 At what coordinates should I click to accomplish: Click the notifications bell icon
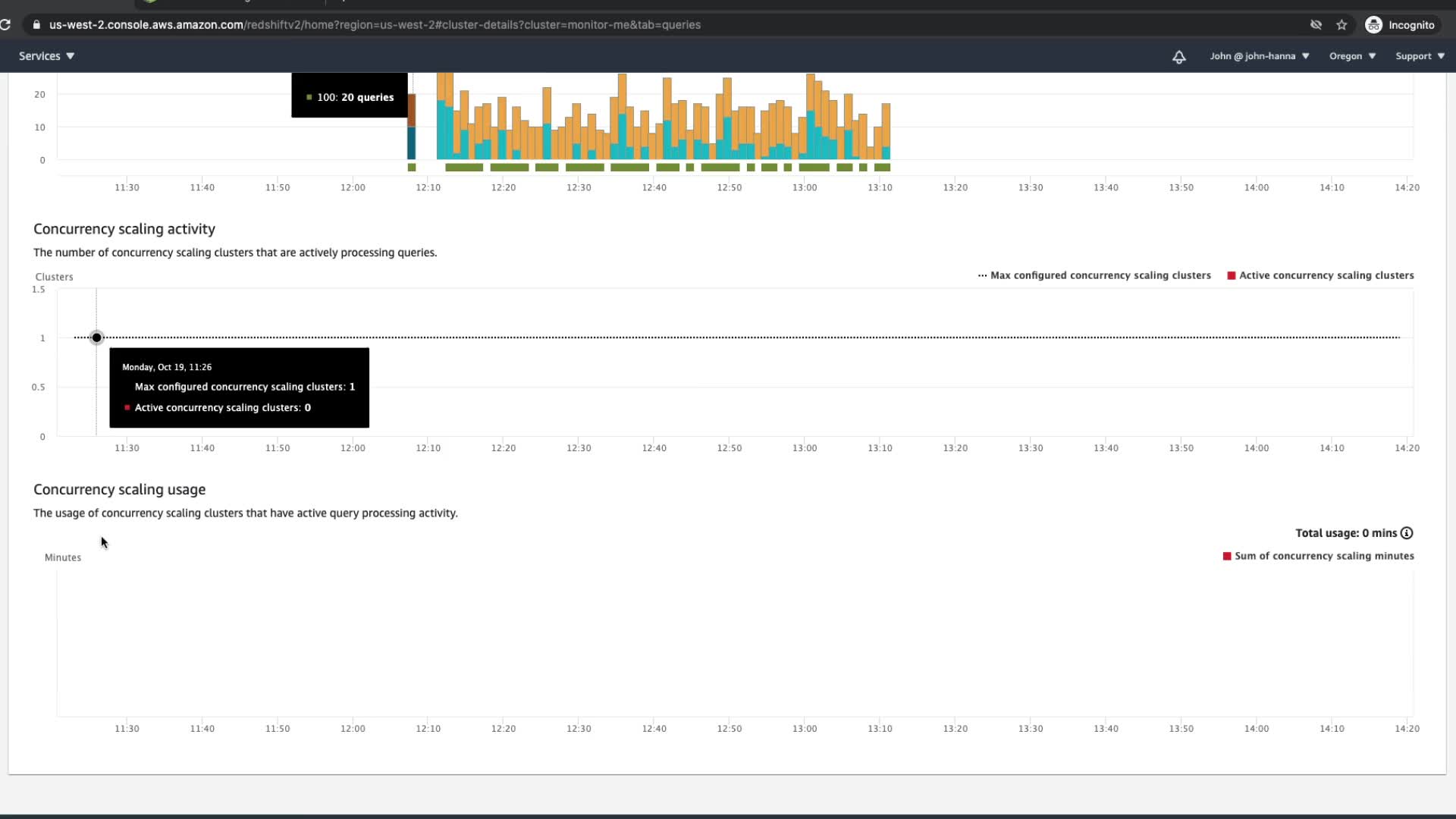click(1178, 57)
